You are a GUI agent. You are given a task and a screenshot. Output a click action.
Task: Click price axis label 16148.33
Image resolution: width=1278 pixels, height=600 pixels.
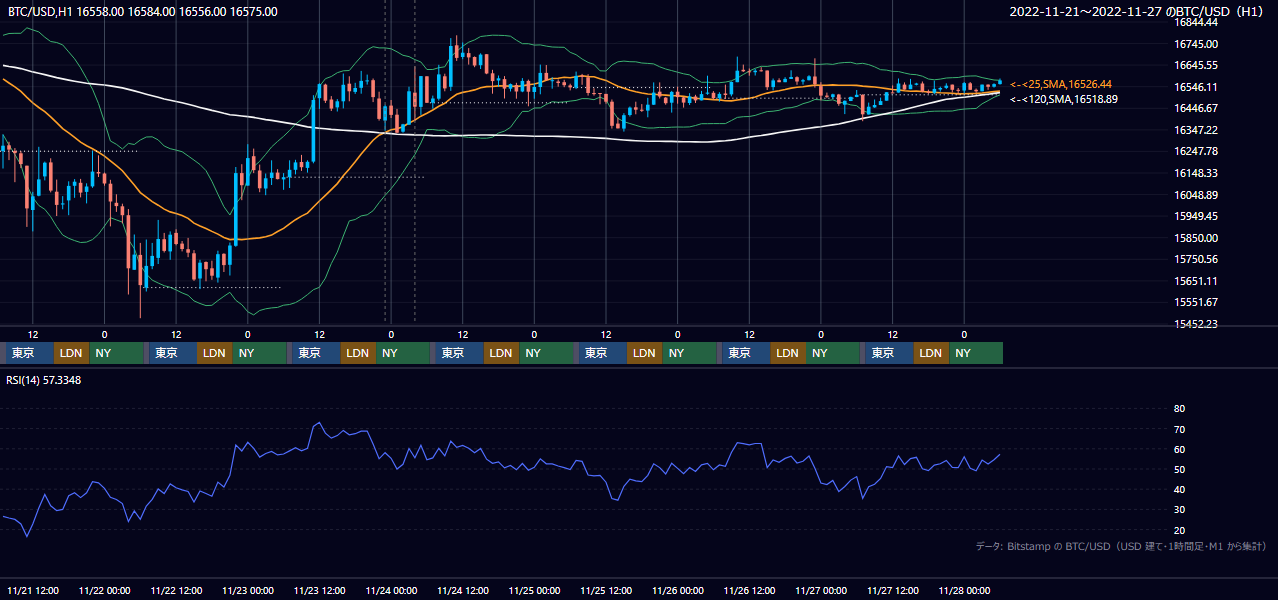1196,173
